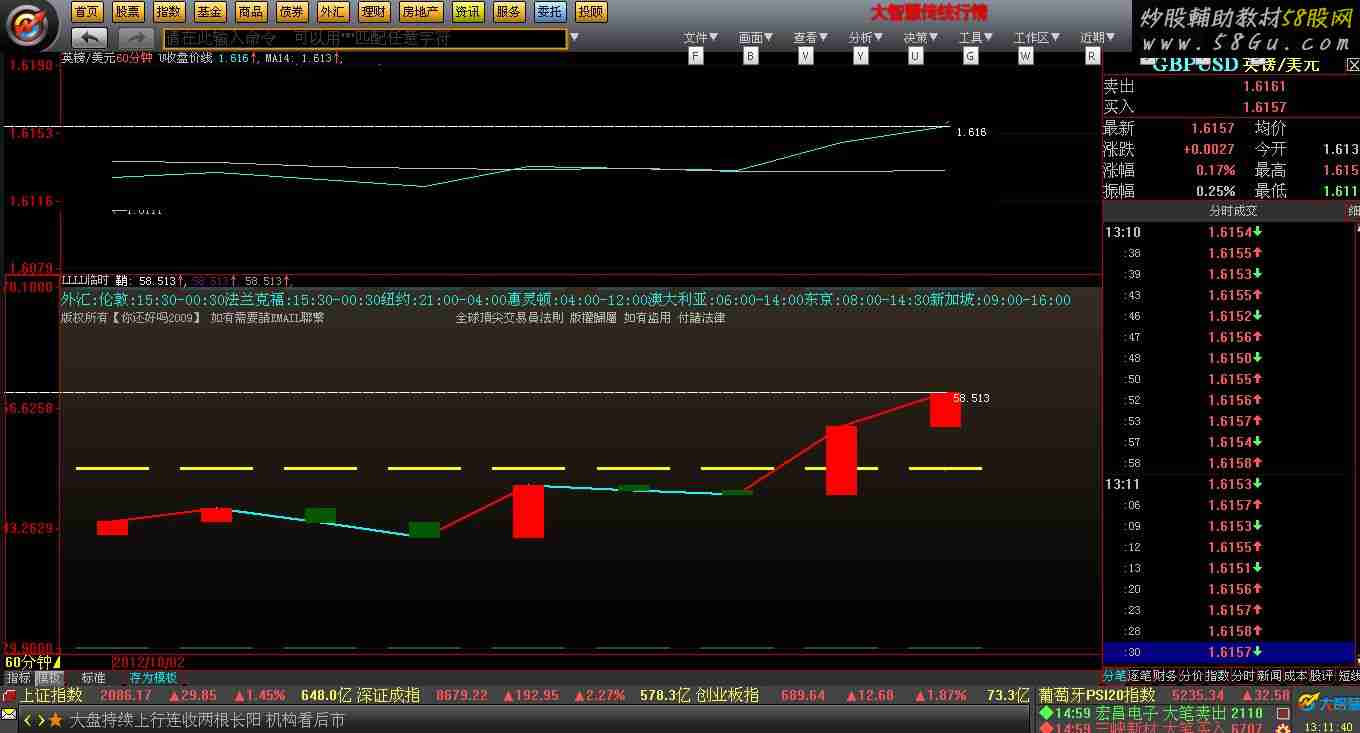The height and width of the screenshot is (733, 1360).
Task: Open the 查看 menu
Action: [811, 38]
